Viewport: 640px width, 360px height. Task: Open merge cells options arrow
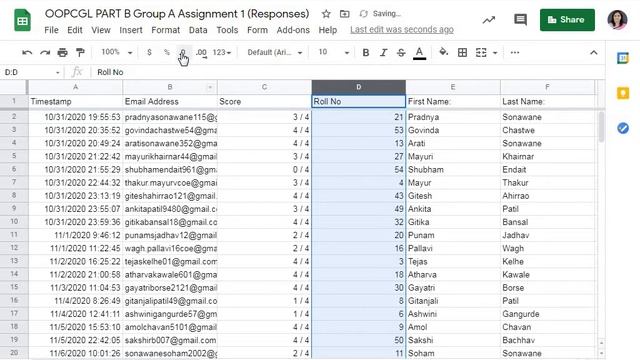[x=495, y=53]
